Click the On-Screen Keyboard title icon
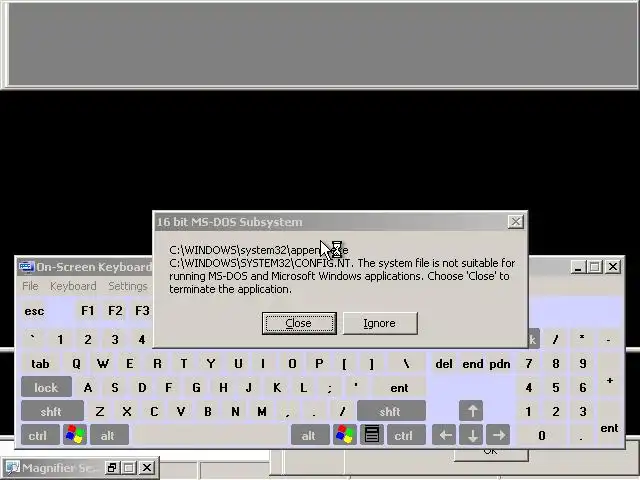640x480 pixels. (x=26, y=267)
